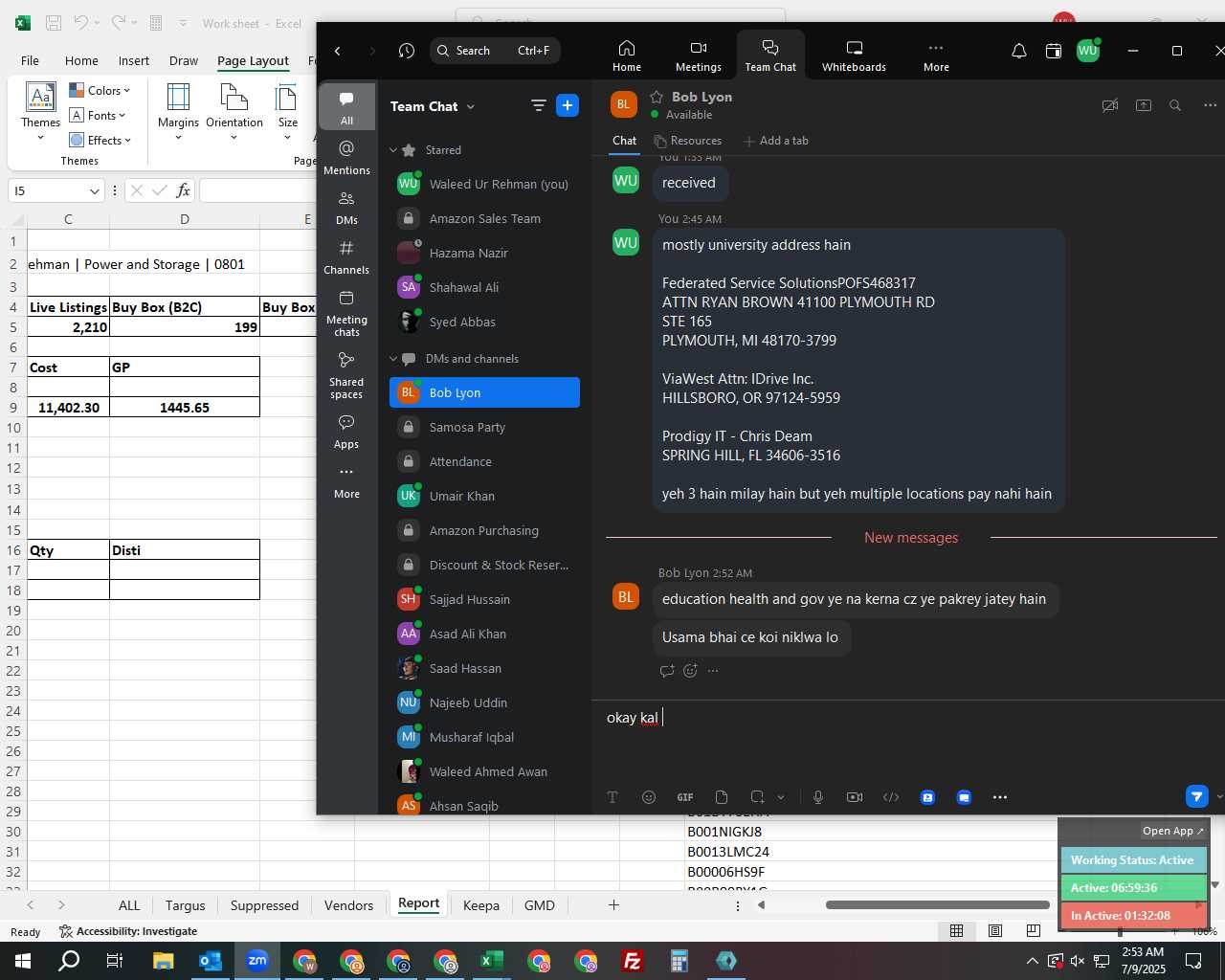
Task: Click the Zoom search box
Action: point(495,51)
